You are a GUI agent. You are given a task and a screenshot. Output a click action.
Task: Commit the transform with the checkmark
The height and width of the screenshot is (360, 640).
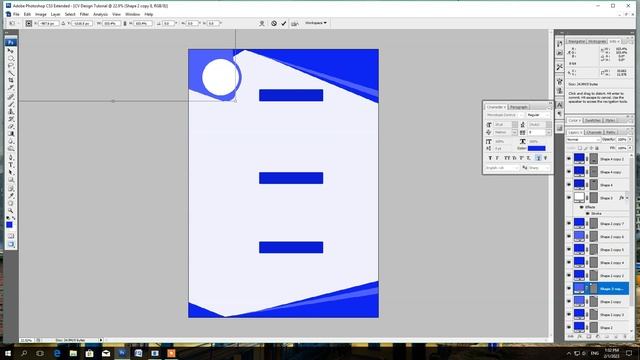tap(284, 23)
